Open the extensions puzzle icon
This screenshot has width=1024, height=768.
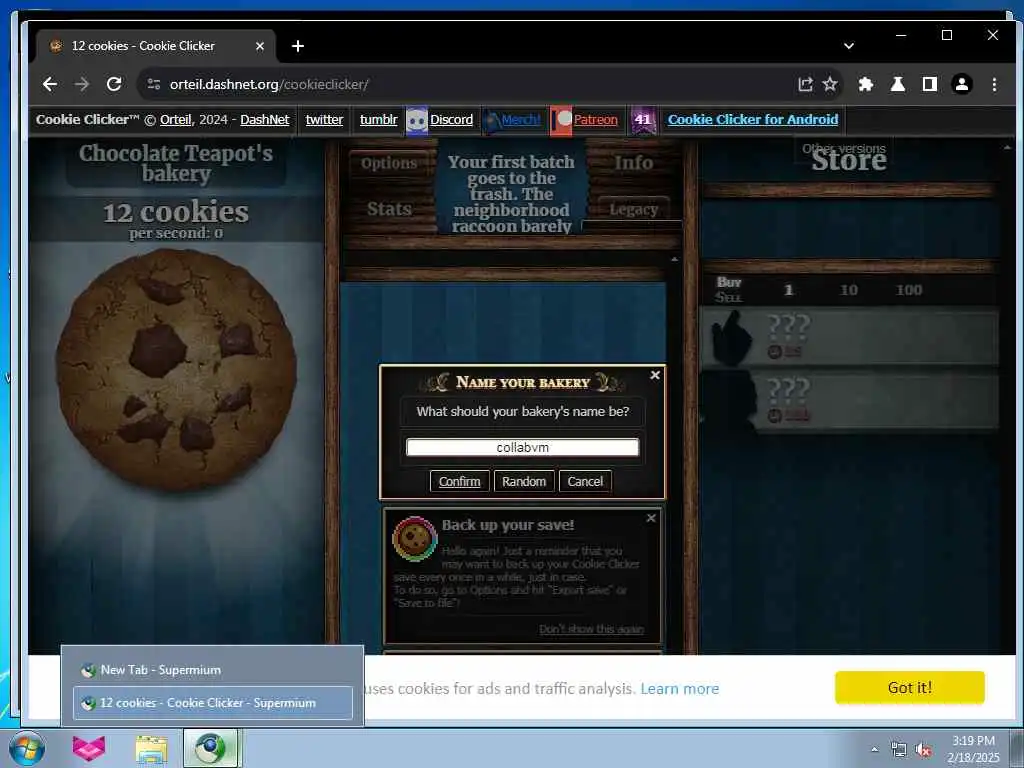click(866, 84)
